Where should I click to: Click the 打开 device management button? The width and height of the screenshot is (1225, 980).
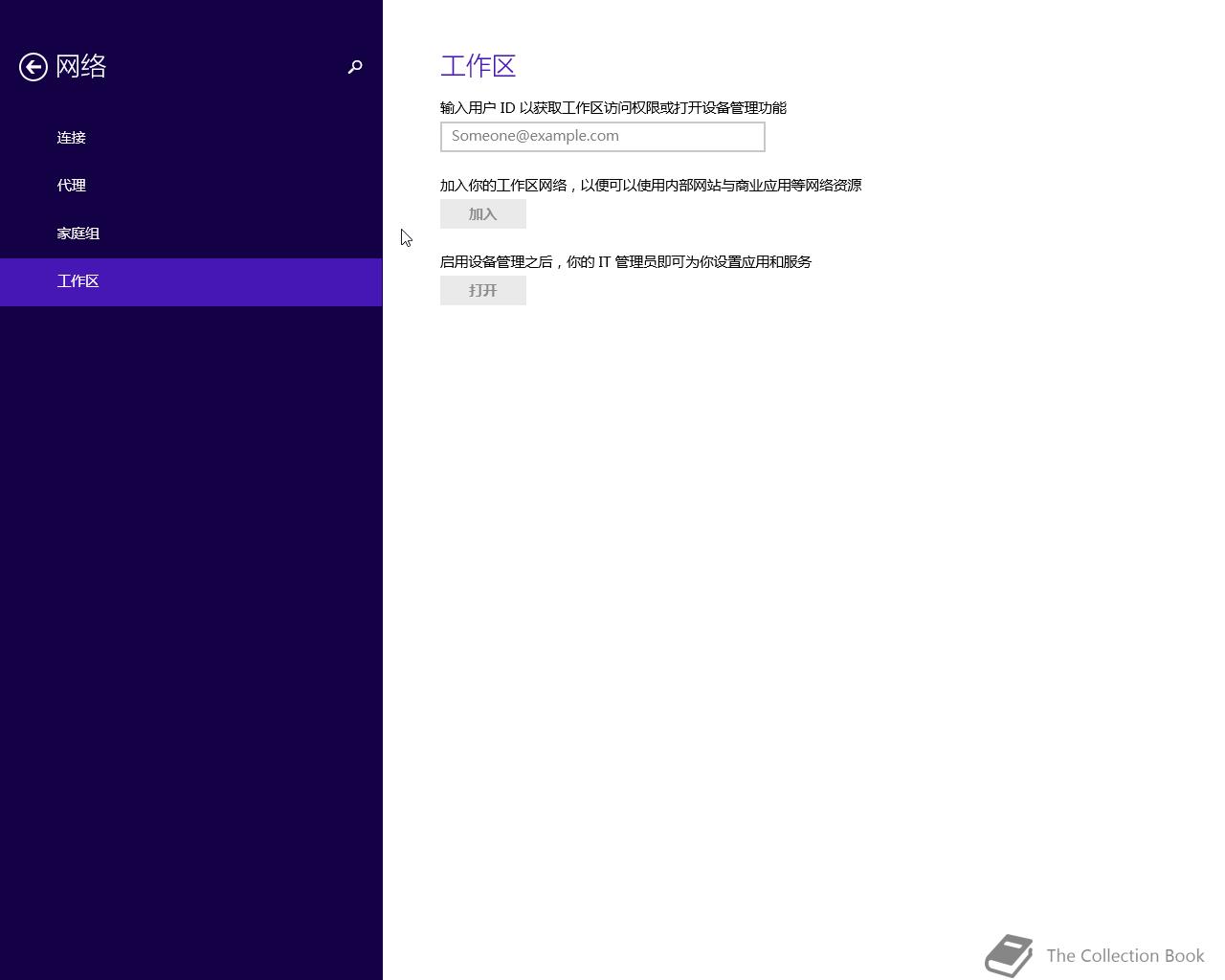tap(483, 291)
